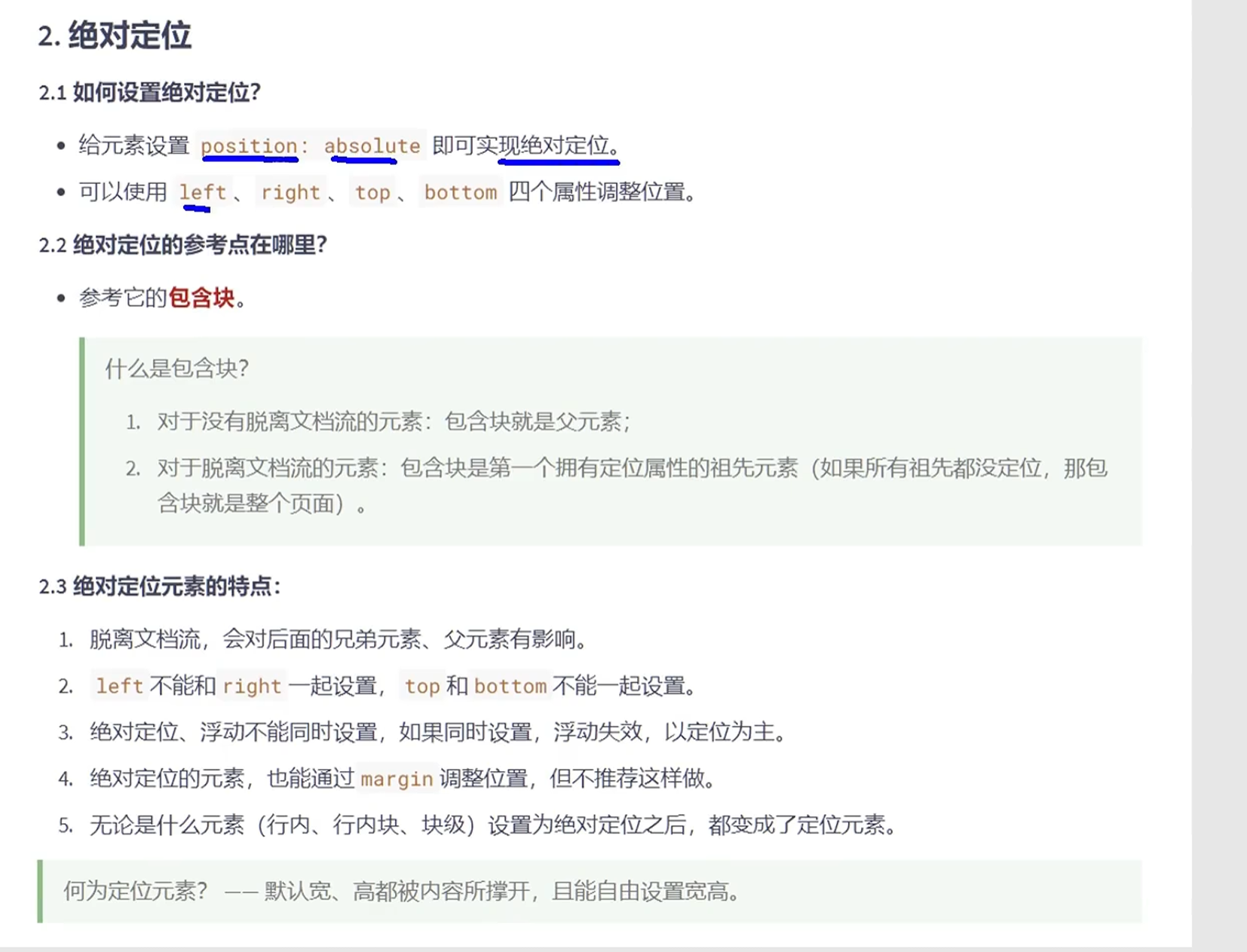1247x952 pixels.
Task: Click the blue underline beneath 即可实现绝对定位
Action: point(558,160)
